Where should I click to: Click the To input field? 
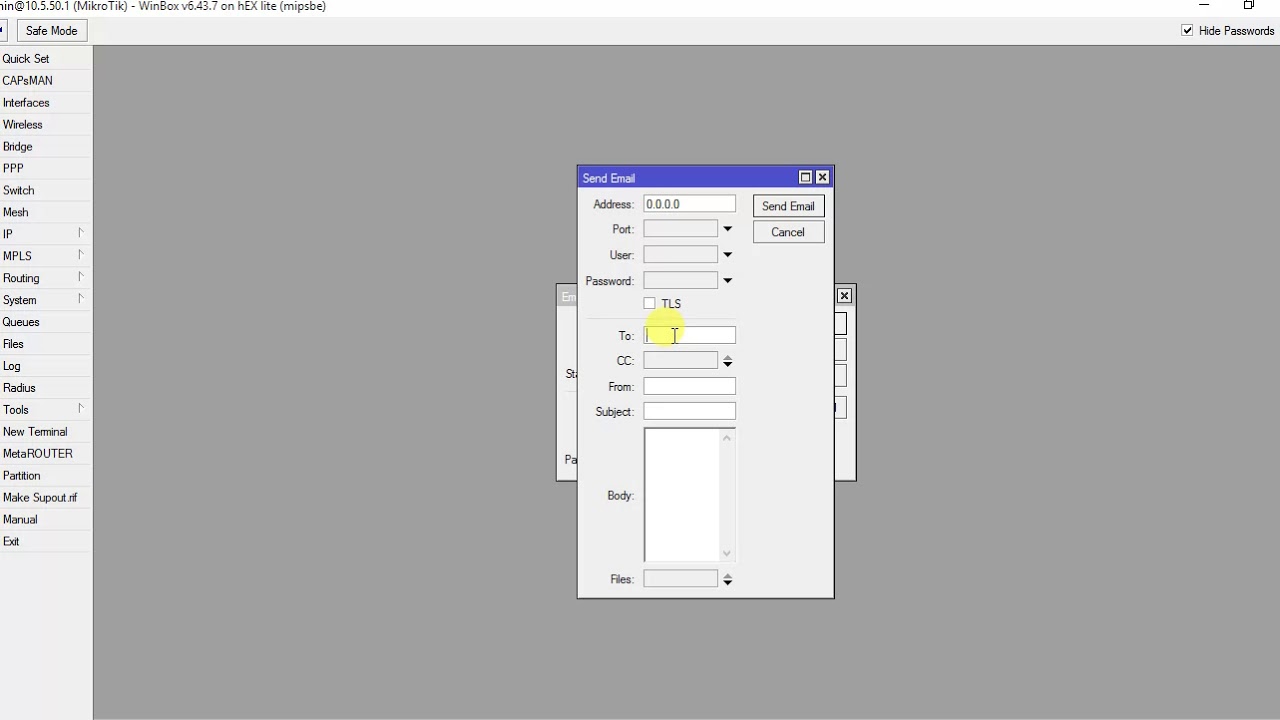click(689, 335)
